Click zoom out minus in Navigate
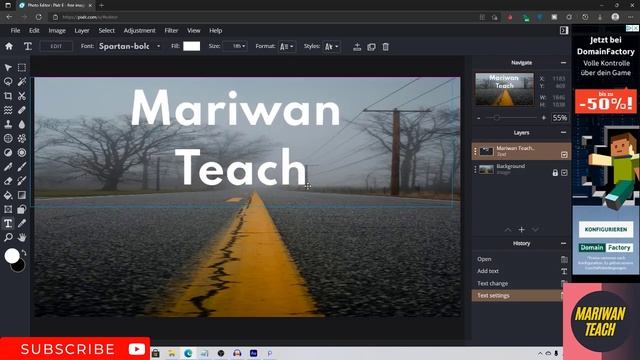This screenshot has height=360, width=640. [x=478, y=118]
